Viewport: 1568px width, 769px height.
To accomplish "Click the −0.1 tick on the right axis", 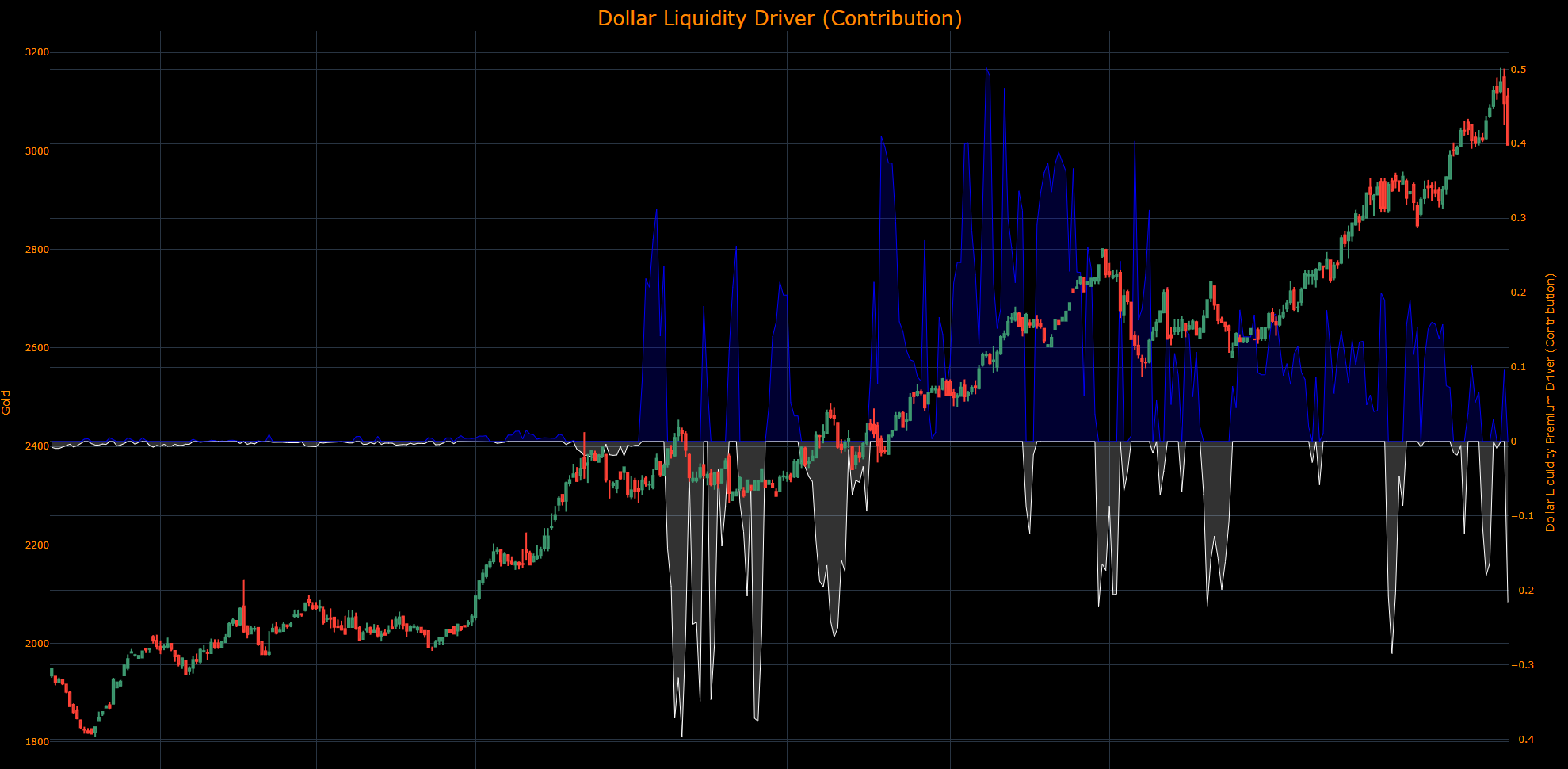I will click(1522, 516).
